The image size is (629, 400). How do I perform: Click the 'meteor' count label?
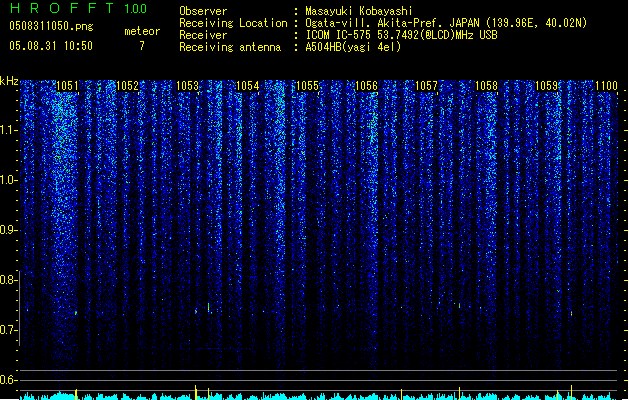[x=142, y=31]
